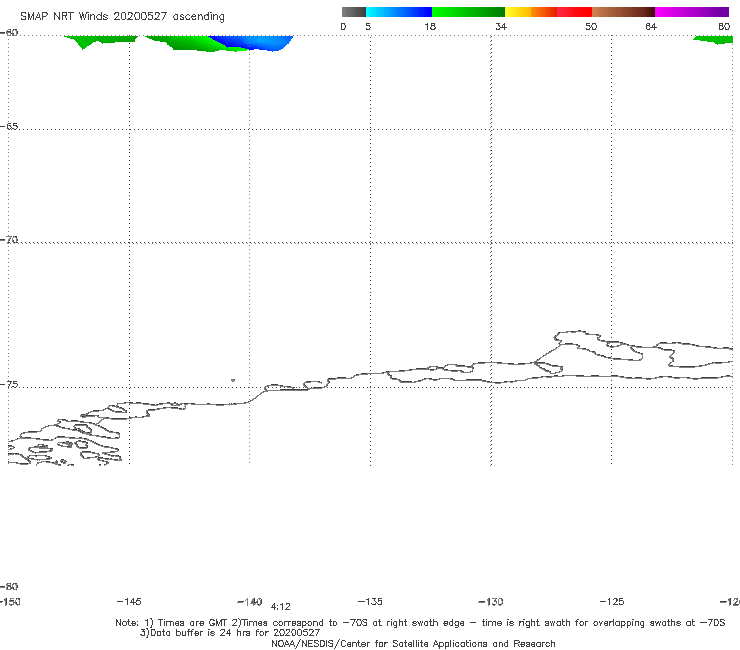Pick the magenta-purple segment of the color bar
Screen dimensions: 740x650
pos(692,12)
